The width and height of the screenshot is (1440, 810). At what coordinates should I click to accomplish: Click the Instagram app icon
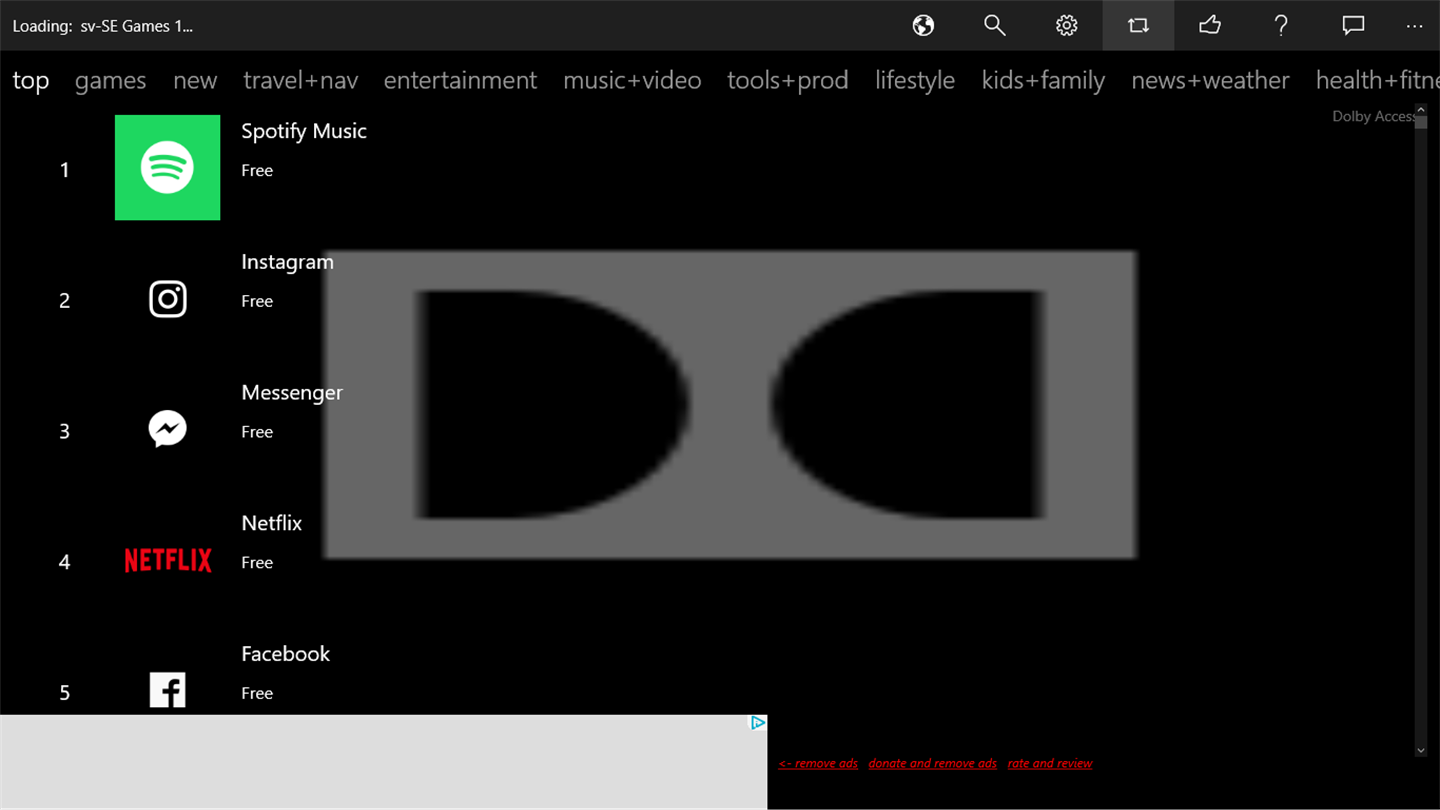pos(167,298)
